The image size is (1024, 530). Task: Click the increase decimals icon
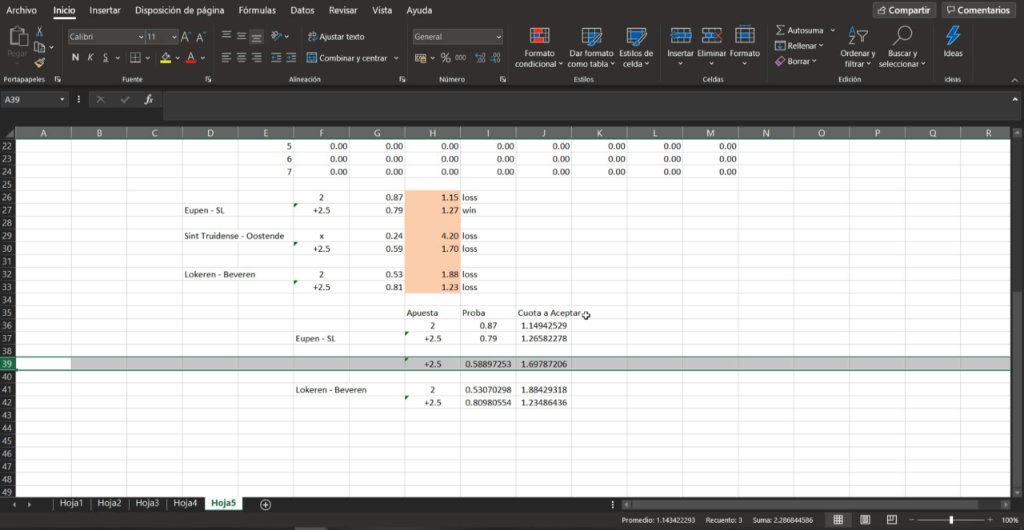click(480, 58)
